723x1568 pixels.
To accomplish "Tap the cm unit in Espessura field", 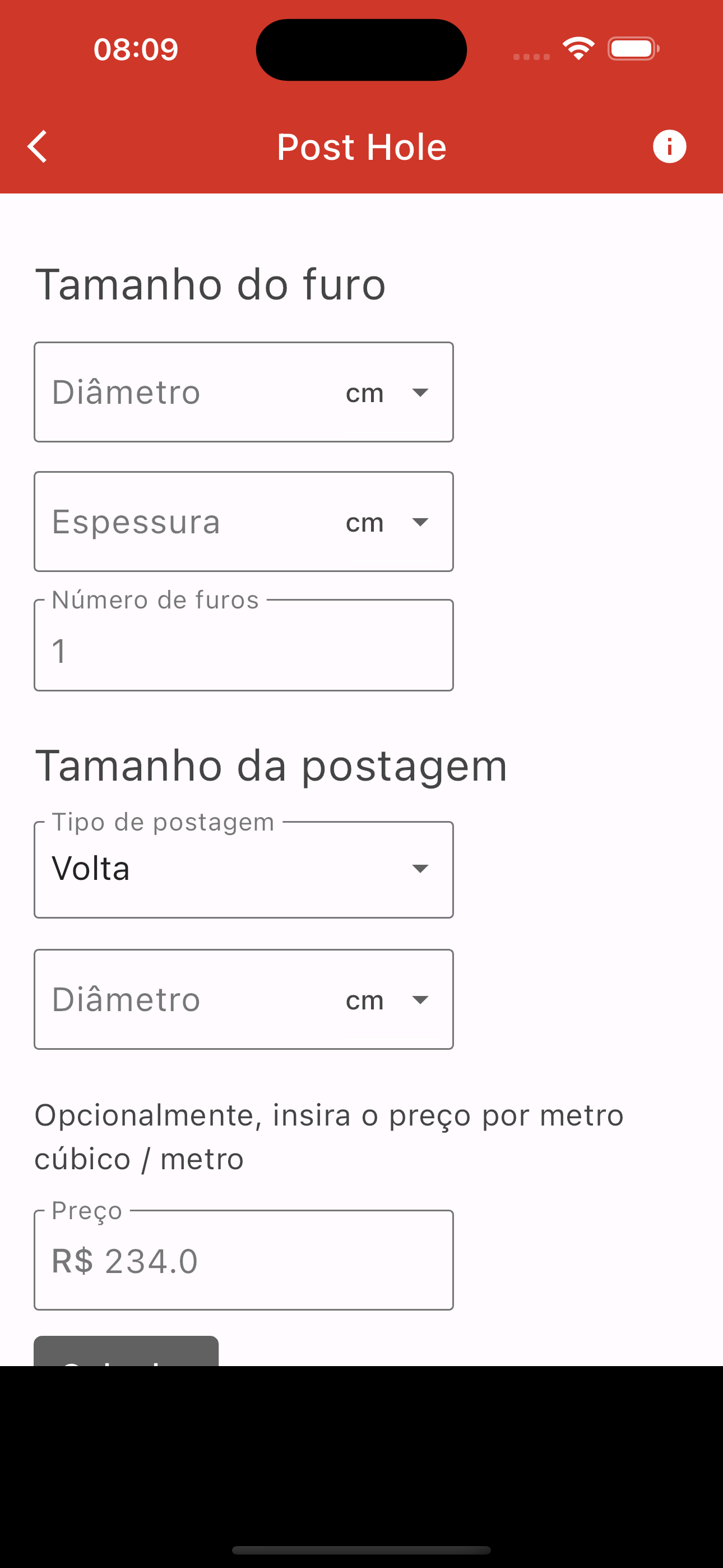I will click(364, 522).
